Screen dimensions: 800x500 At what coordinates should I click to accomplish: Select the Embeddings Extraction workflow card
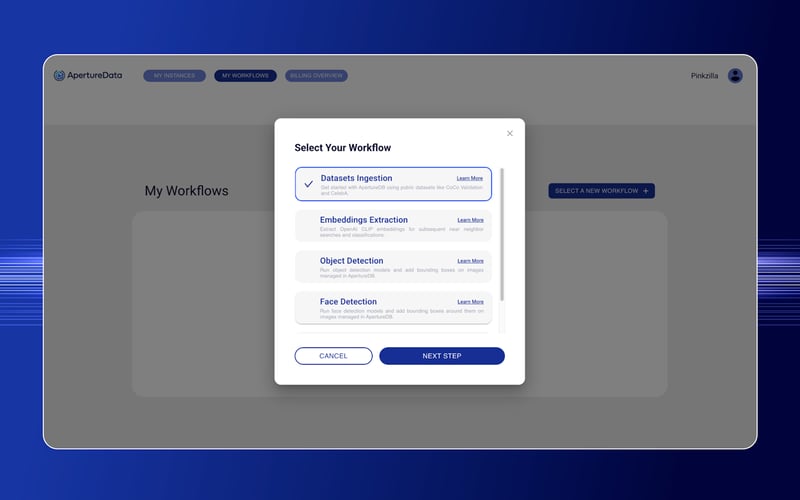coord(393,226)
